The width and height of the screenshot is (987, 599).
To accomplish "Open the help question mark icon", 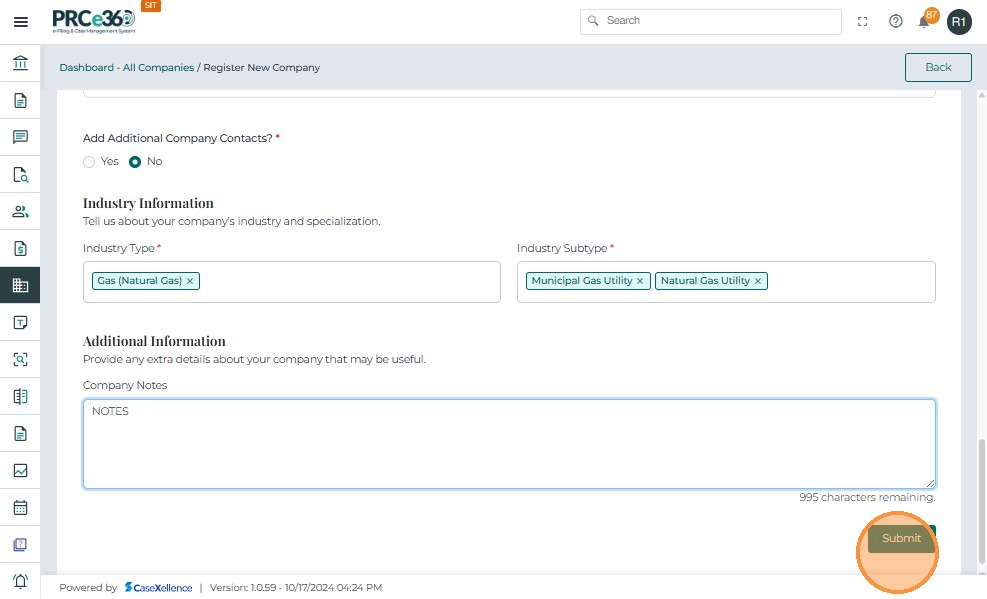I will point(896,22).
